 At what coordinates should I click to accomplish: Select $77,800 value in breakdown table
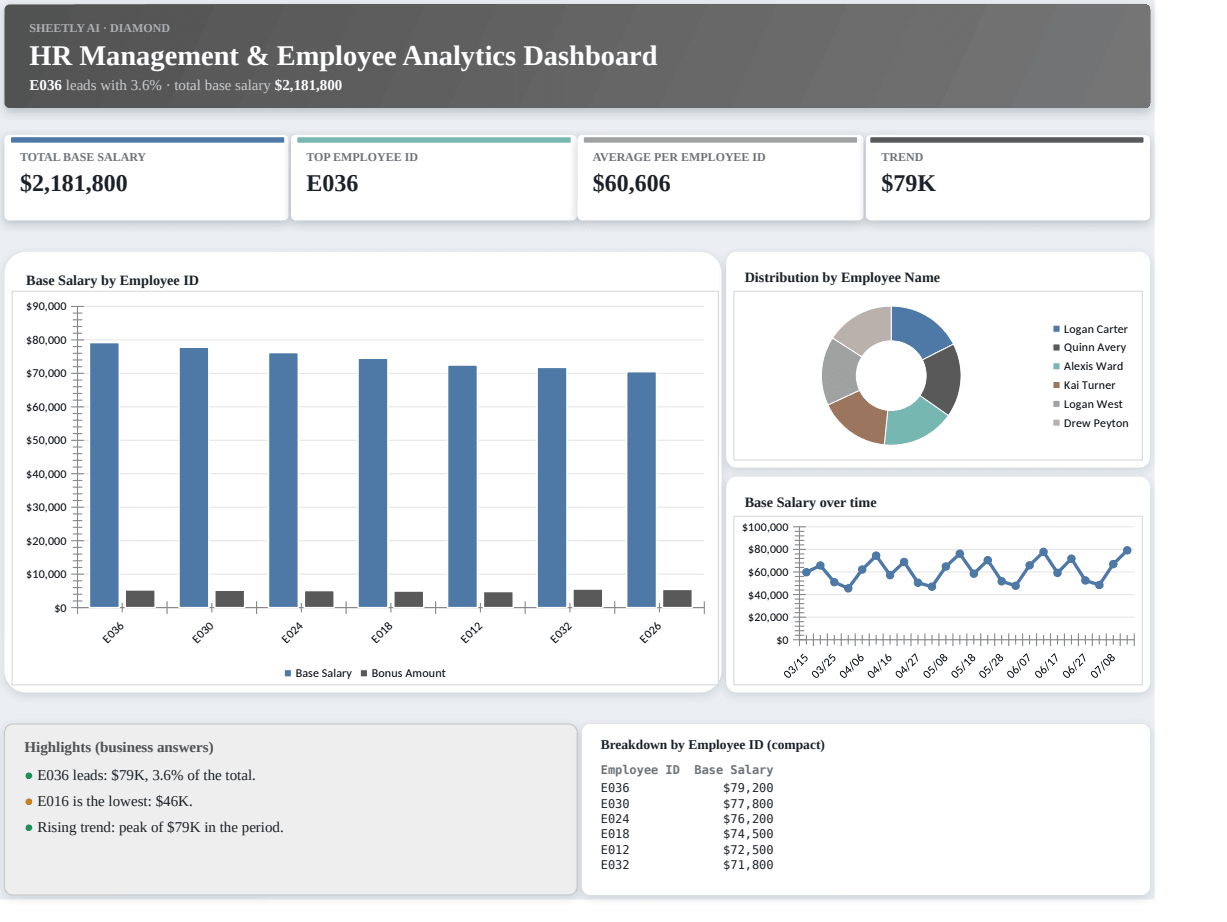(x=748, y=804)
